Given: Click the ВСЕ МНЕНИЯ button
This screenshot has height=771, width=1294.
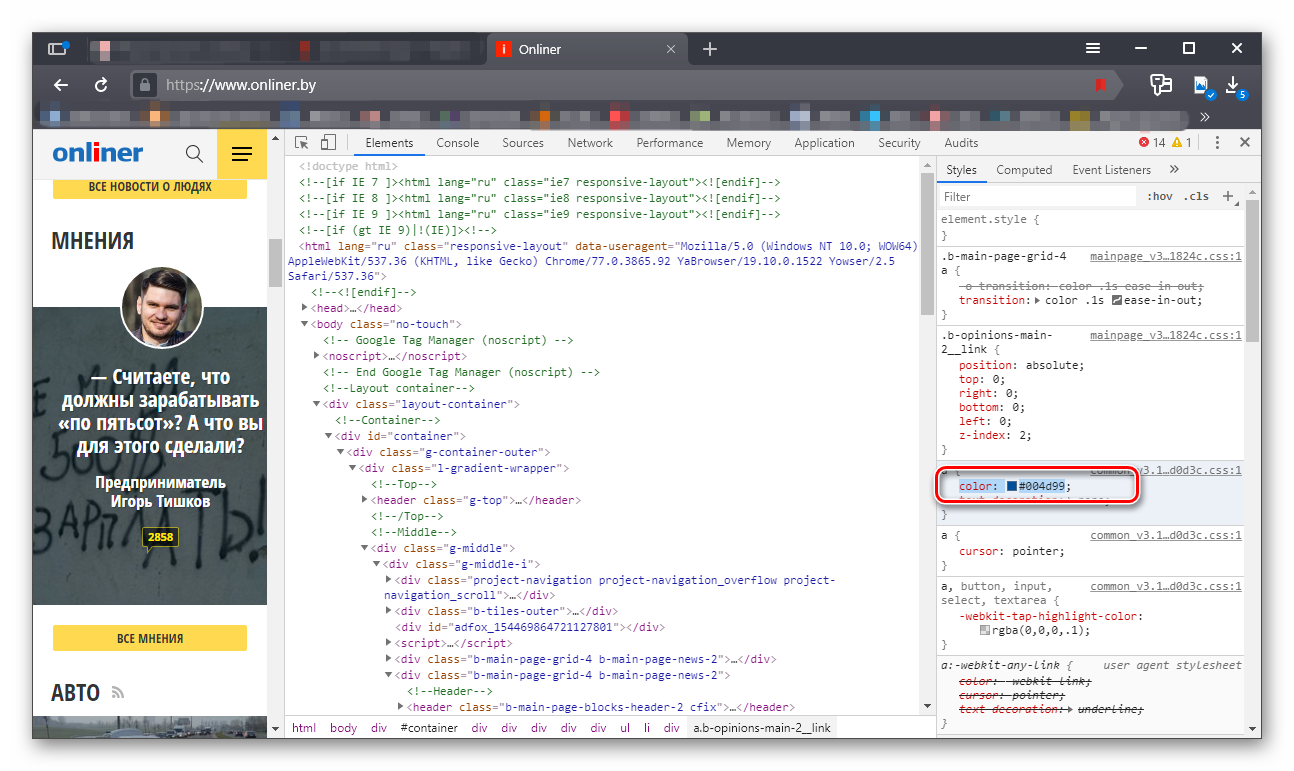Looking at the screenshot, I should pos(149,638).
